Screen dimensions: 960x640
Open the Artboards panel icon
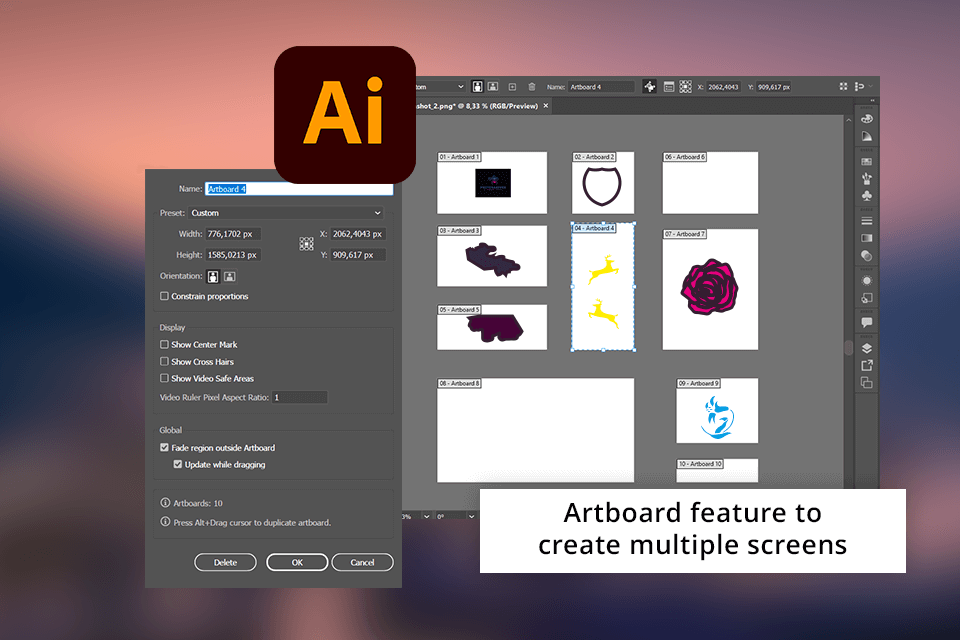tap(866, 383)
